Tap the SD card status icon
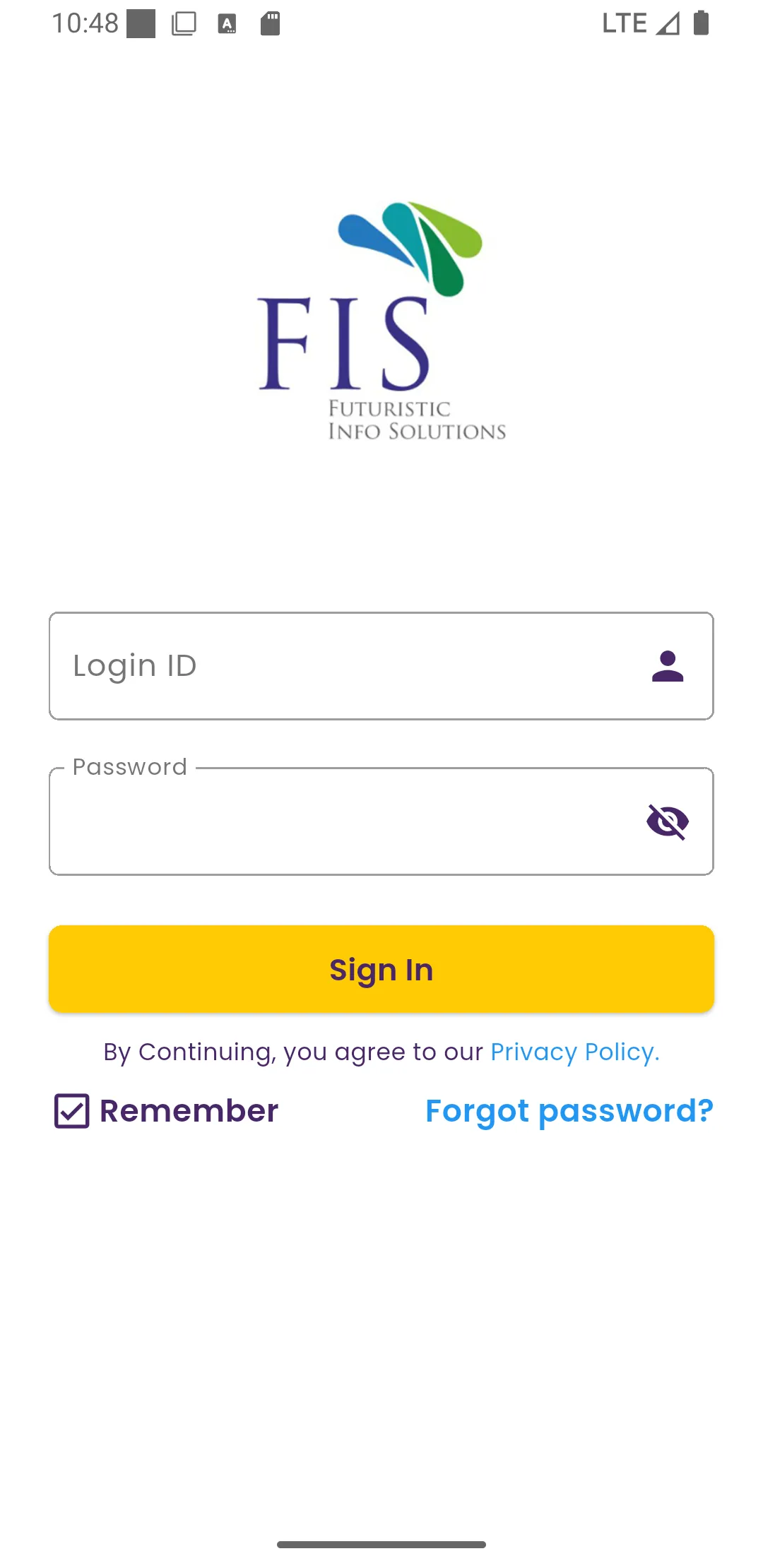Screen dimensions: 763x1568 click(270, 24)
